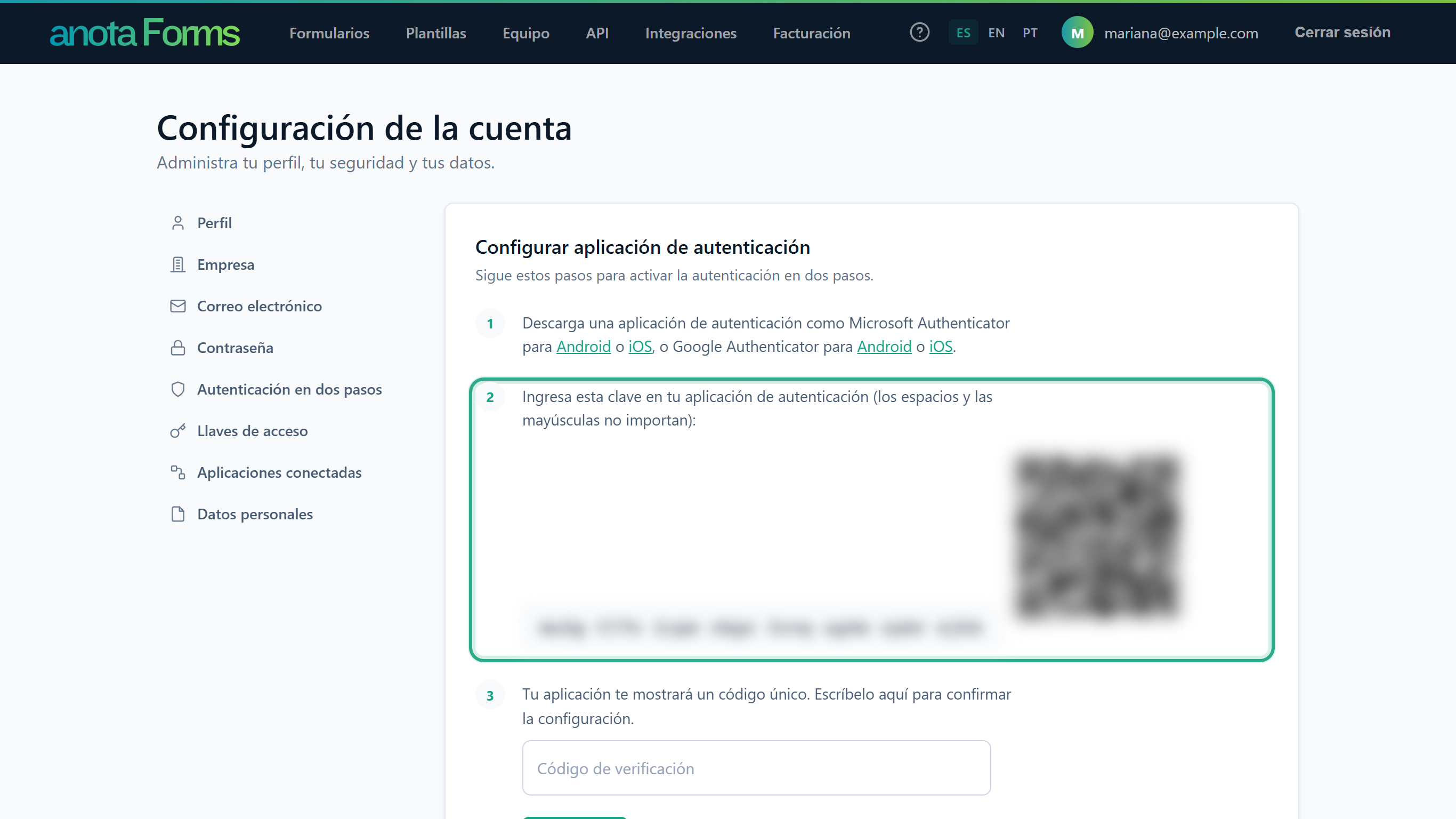Open the mariana@example.com account link
This screenshot has width=1456, height=819.
[1181, 33]
